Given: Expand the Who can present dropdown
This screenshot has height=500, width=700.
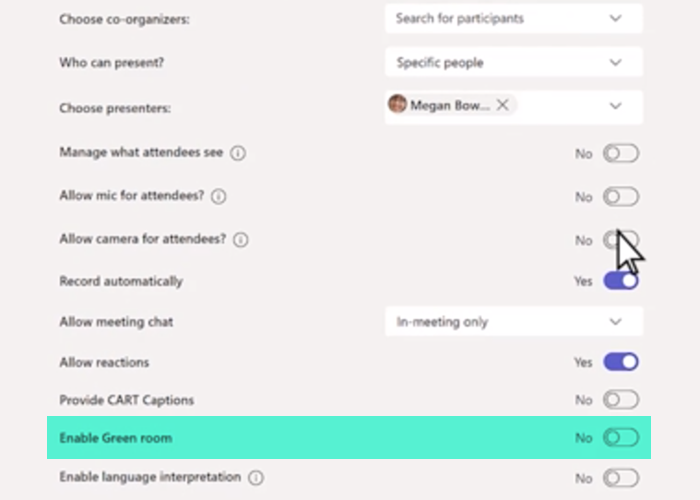Looking at the screenshot, I should click(615, 62).
